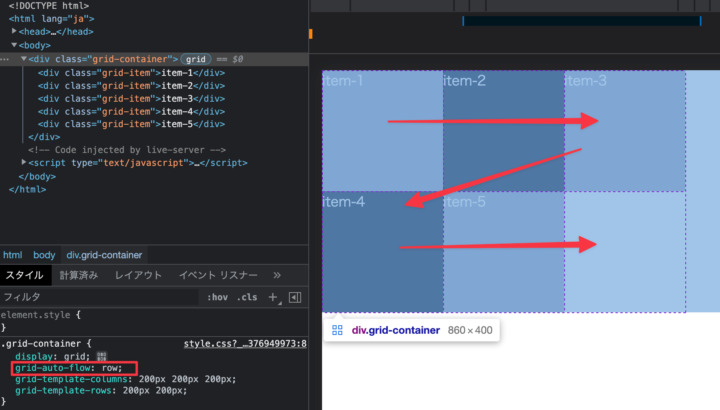Select the html lang="ja" line
This screenshot has width=720, height=410.
(x=51, y=19)
